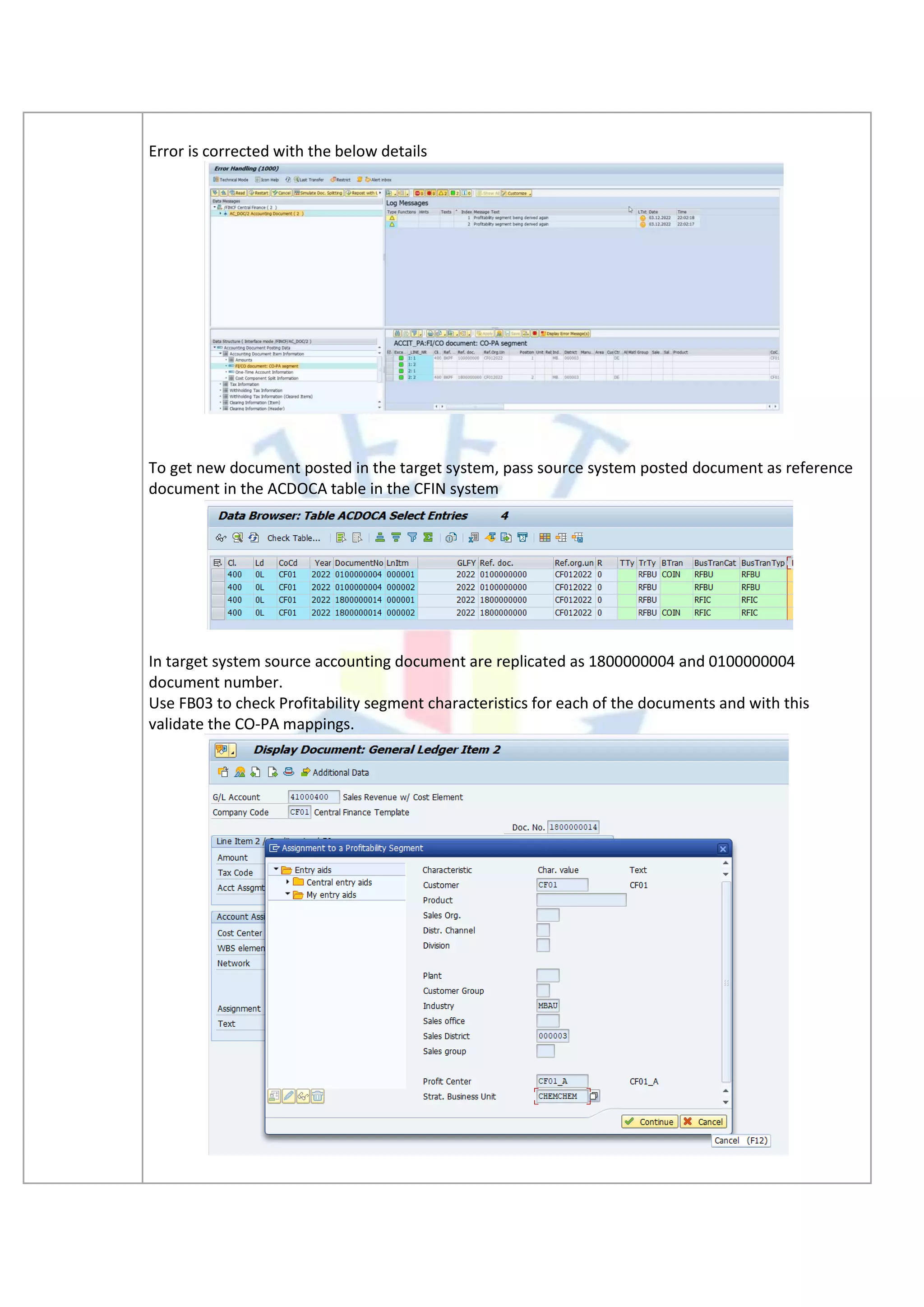Collapse the My entry aids folder
The height and width of the screenshot is (1307, 924).
pyautogui.click(x=287, y=895)
